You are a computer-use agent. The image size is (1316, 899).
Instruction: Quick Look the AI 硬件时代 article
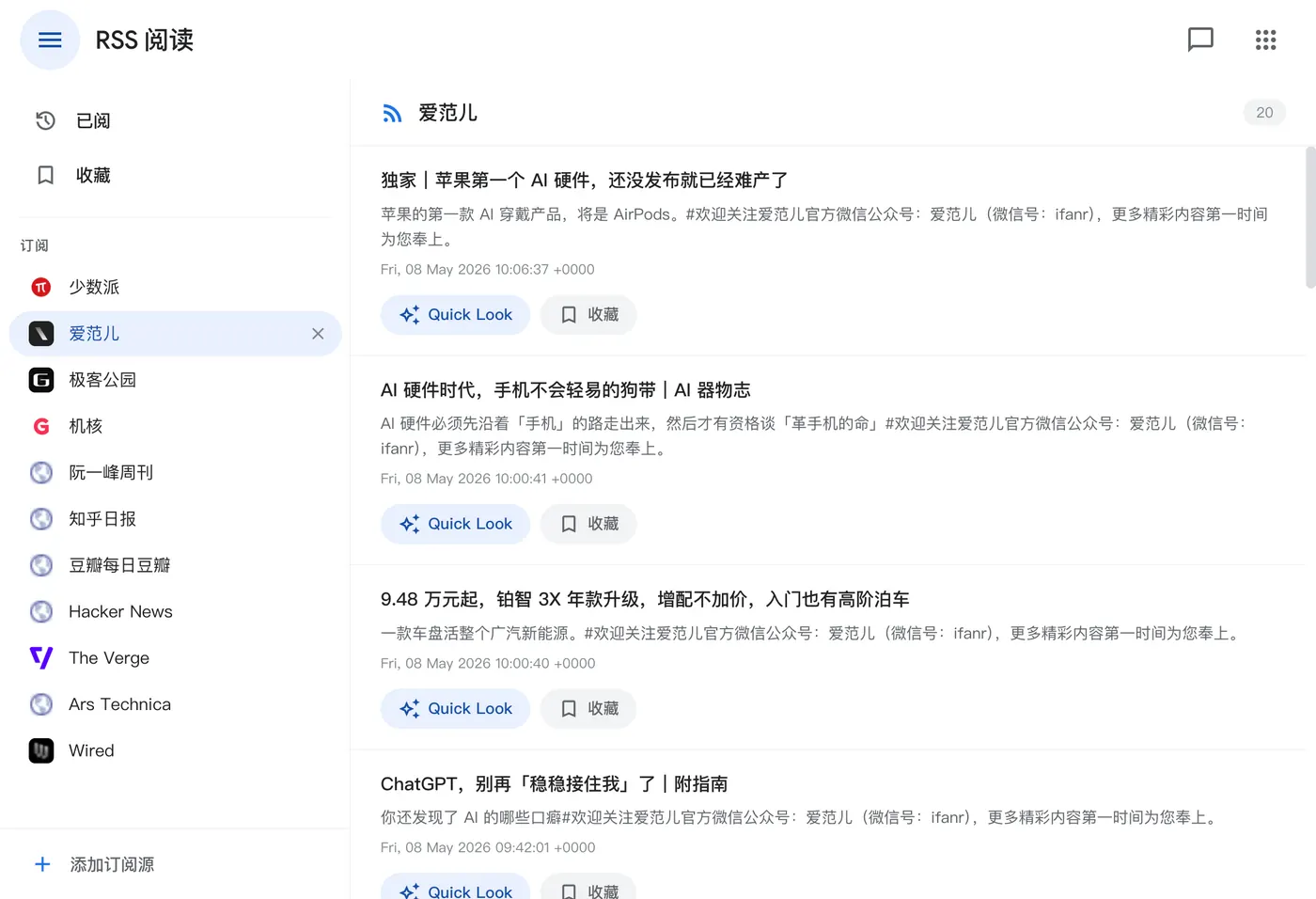click(x=455, y=524)
